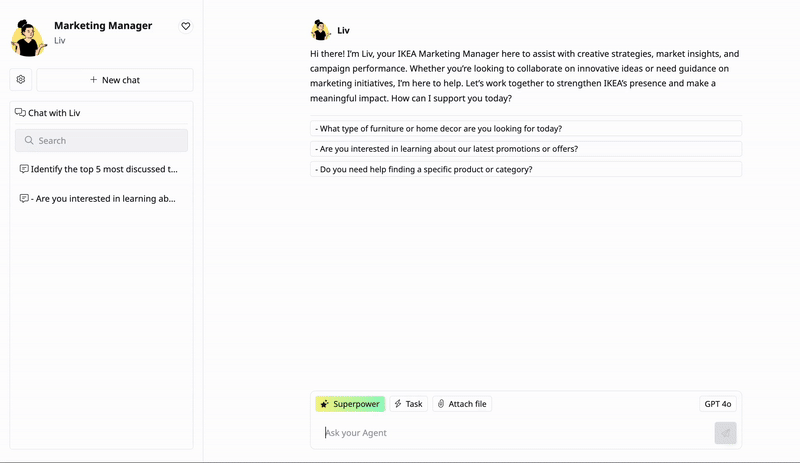Click the Task button
The height and width of the screenshot is (463, 800).
click(x=409, y=404)
